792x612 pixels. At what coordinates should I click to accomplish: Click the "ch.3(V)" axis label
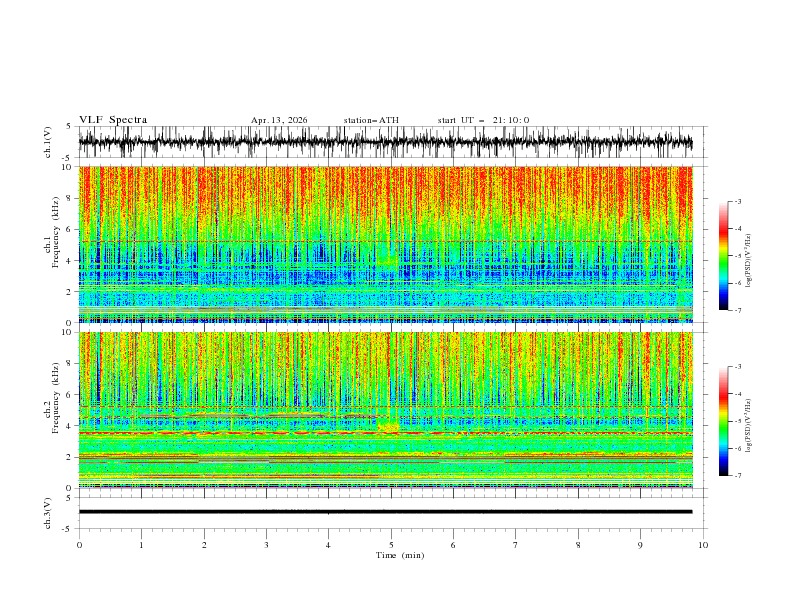48,513
